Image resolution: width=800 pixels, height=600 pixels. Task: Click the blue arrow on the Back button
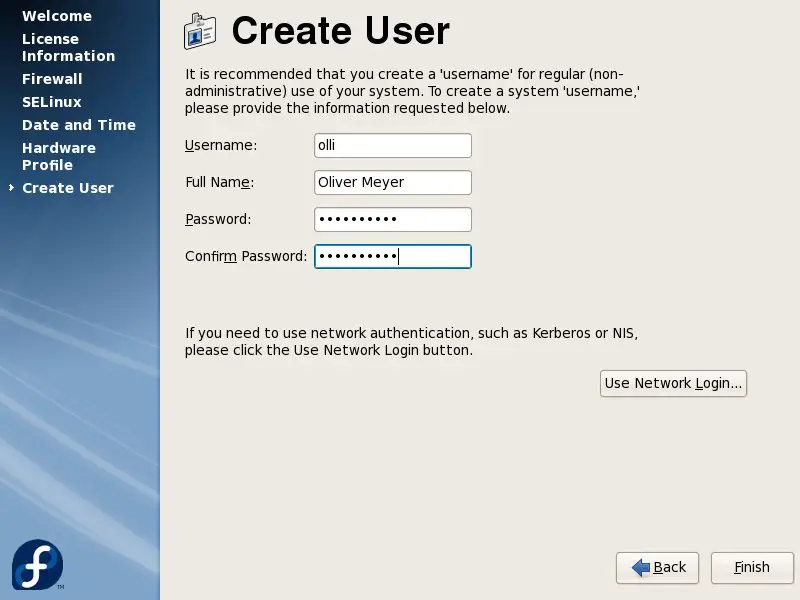pyautogui.click(x=640, y=567)
